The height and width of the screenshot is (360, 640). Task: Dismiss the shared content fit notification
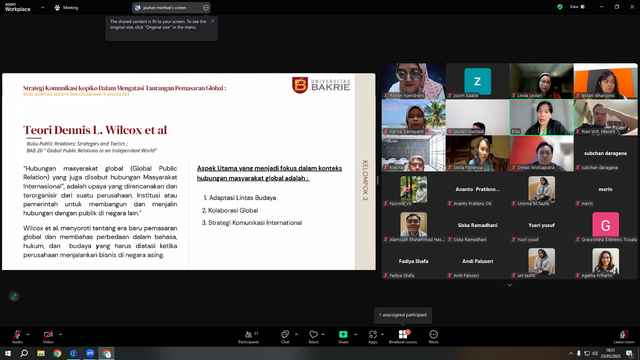point(212,21)
